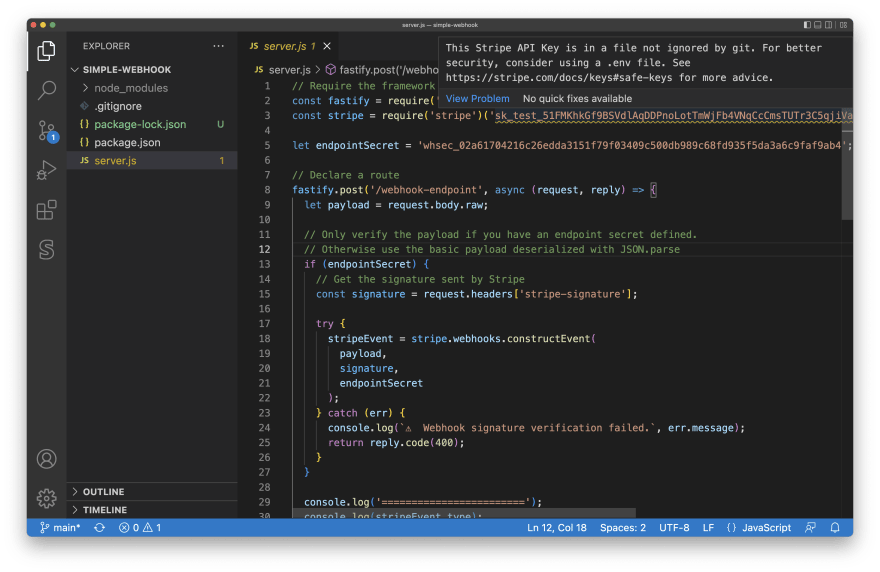Click the whsec endpoint secret string
880x572 pixels.
(632, 145)
